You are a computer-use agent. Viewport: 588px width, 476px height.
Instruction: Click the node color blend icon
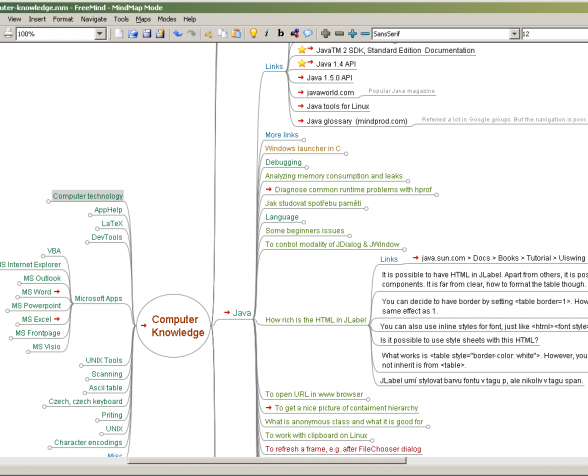tap(295, 33)
